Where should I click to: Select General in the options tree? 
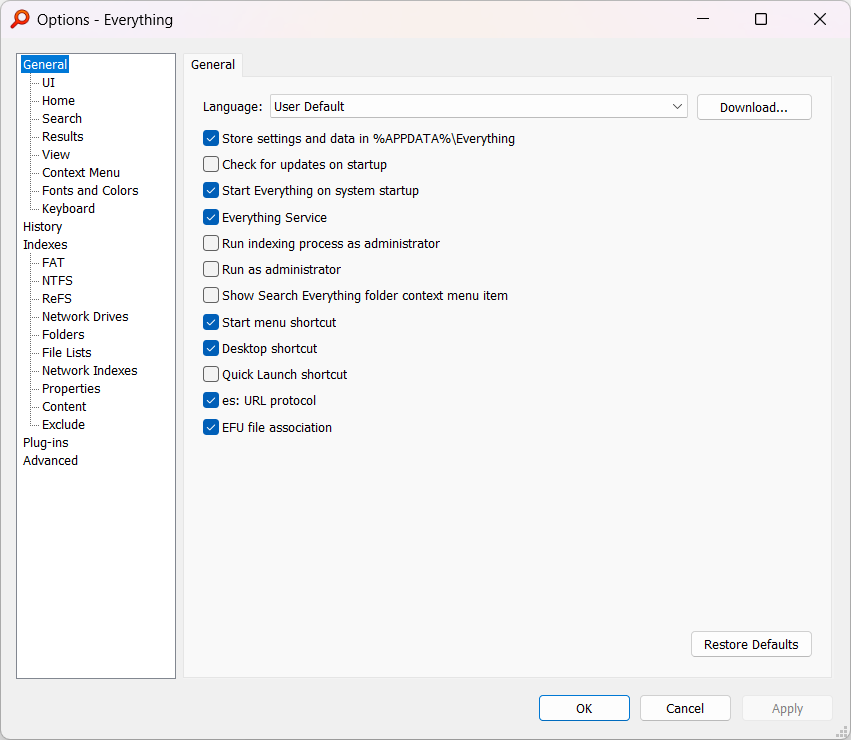pyautogui.click(x=45, y=65)
